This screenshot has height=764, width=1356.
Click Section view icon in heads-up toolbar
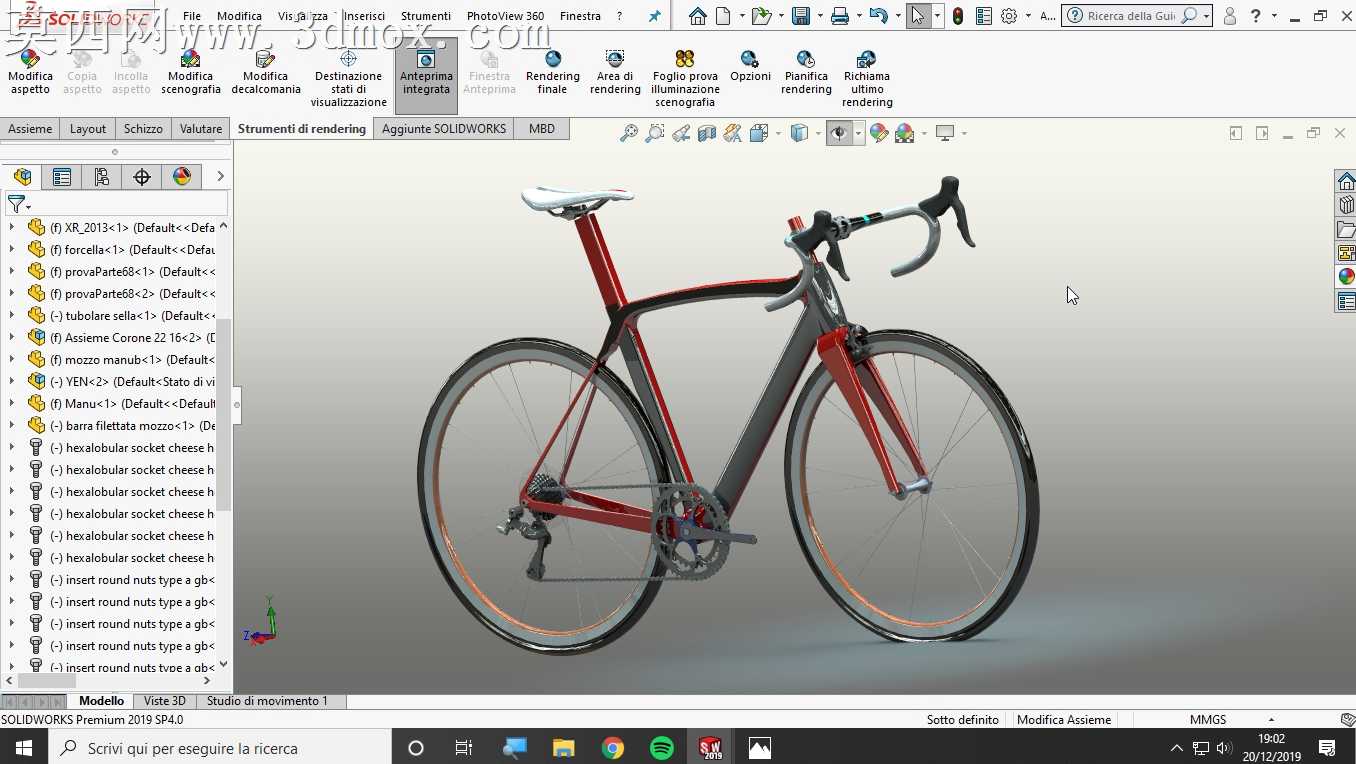[x=707, y=133]
